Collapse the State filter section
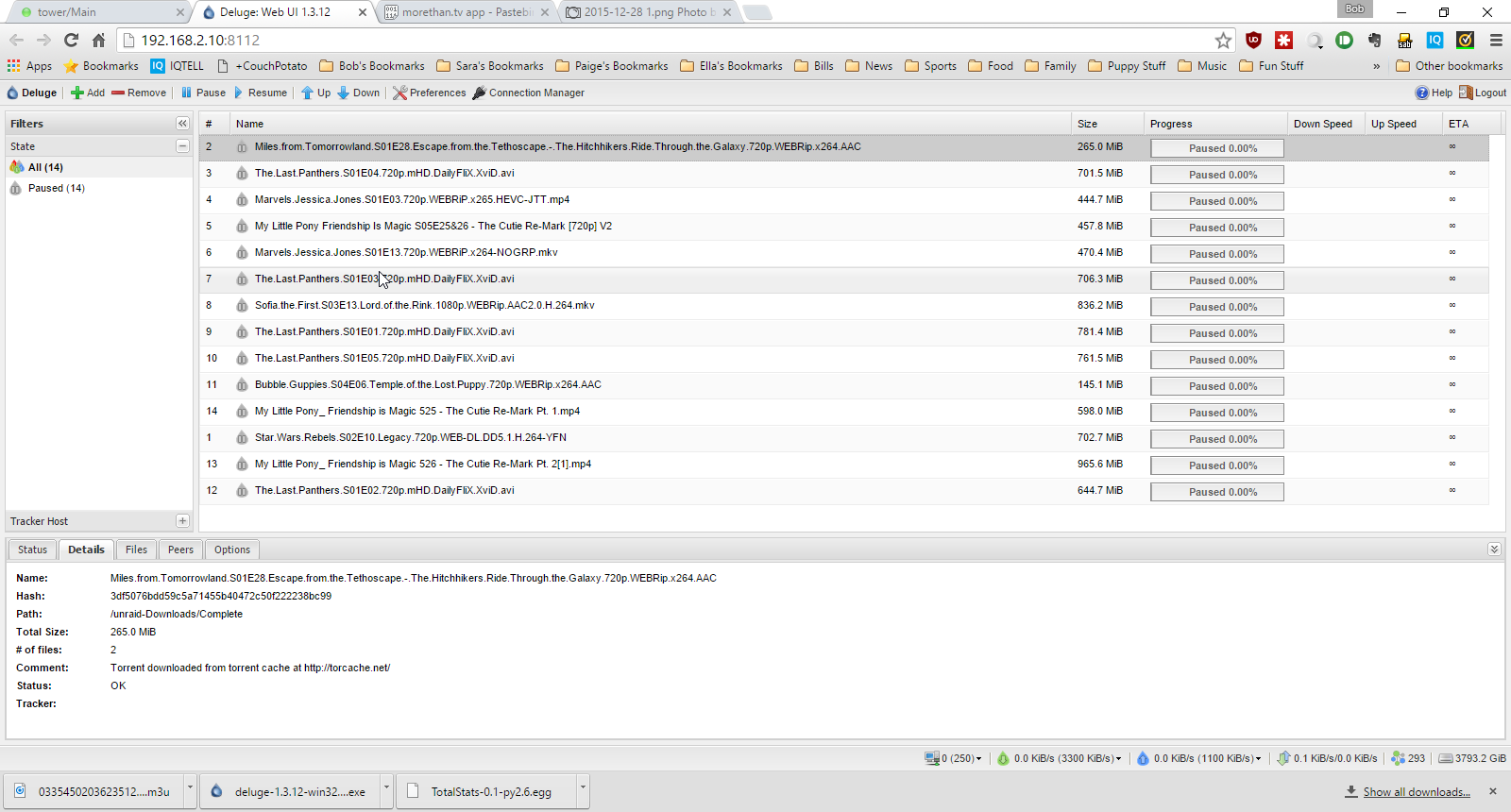The width and height of the screenshot is (1511, 812). click(x=182, y=146)
